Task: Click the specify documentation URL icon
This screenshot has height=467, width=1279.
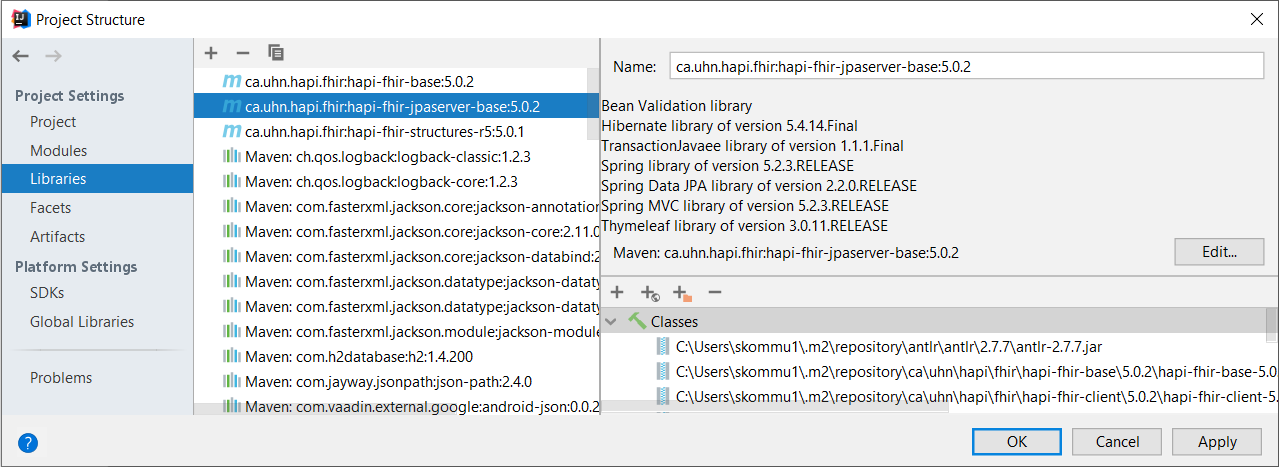Action: tap(650, 292)
